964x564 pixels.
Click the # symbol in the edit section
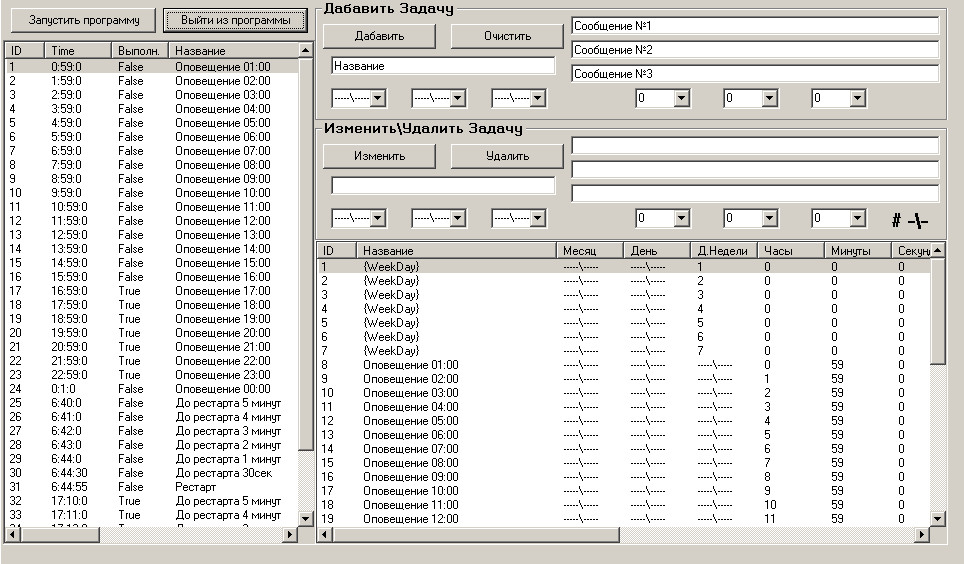click(897, 221)
